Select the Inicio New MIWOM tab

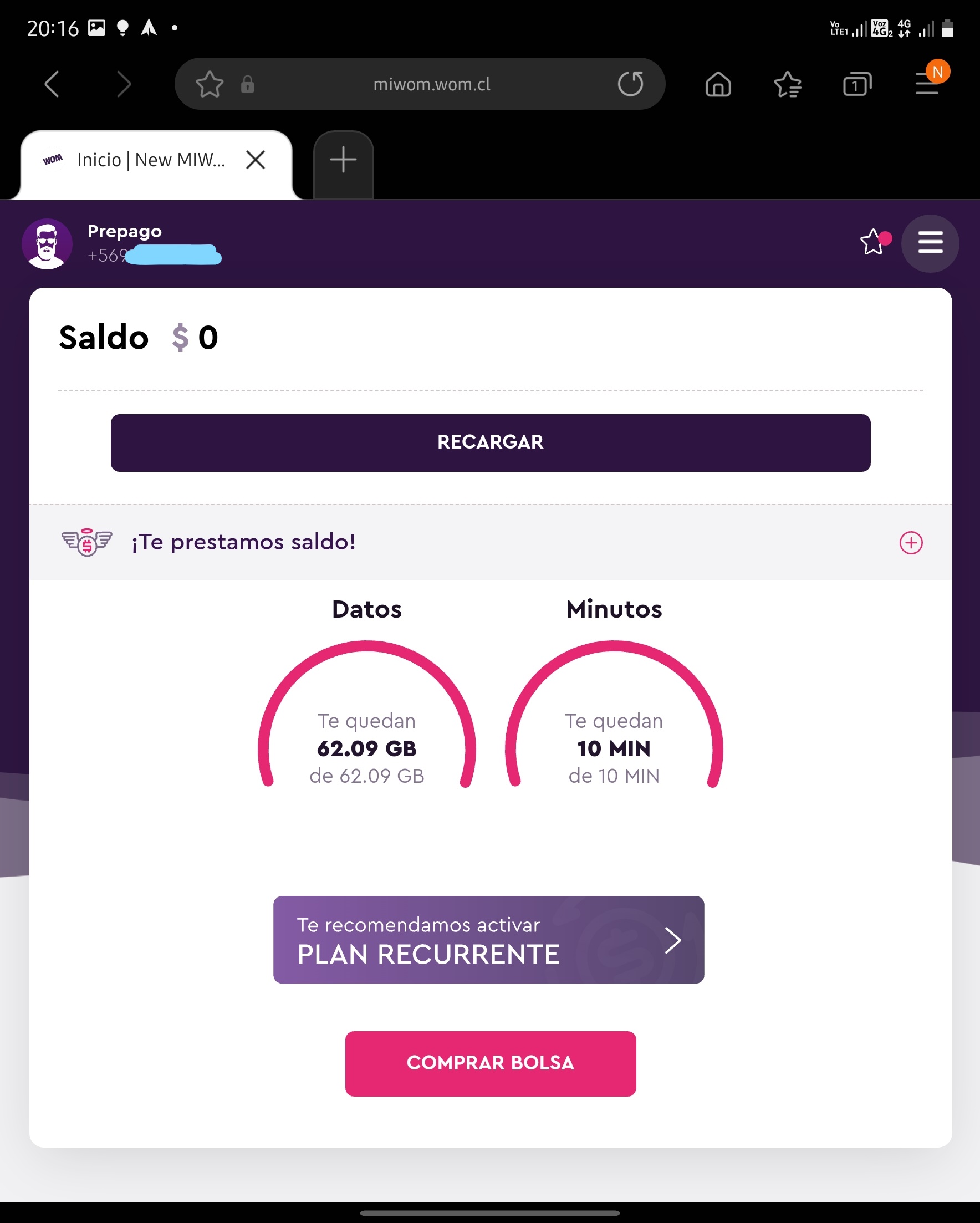tap(150, 161)
